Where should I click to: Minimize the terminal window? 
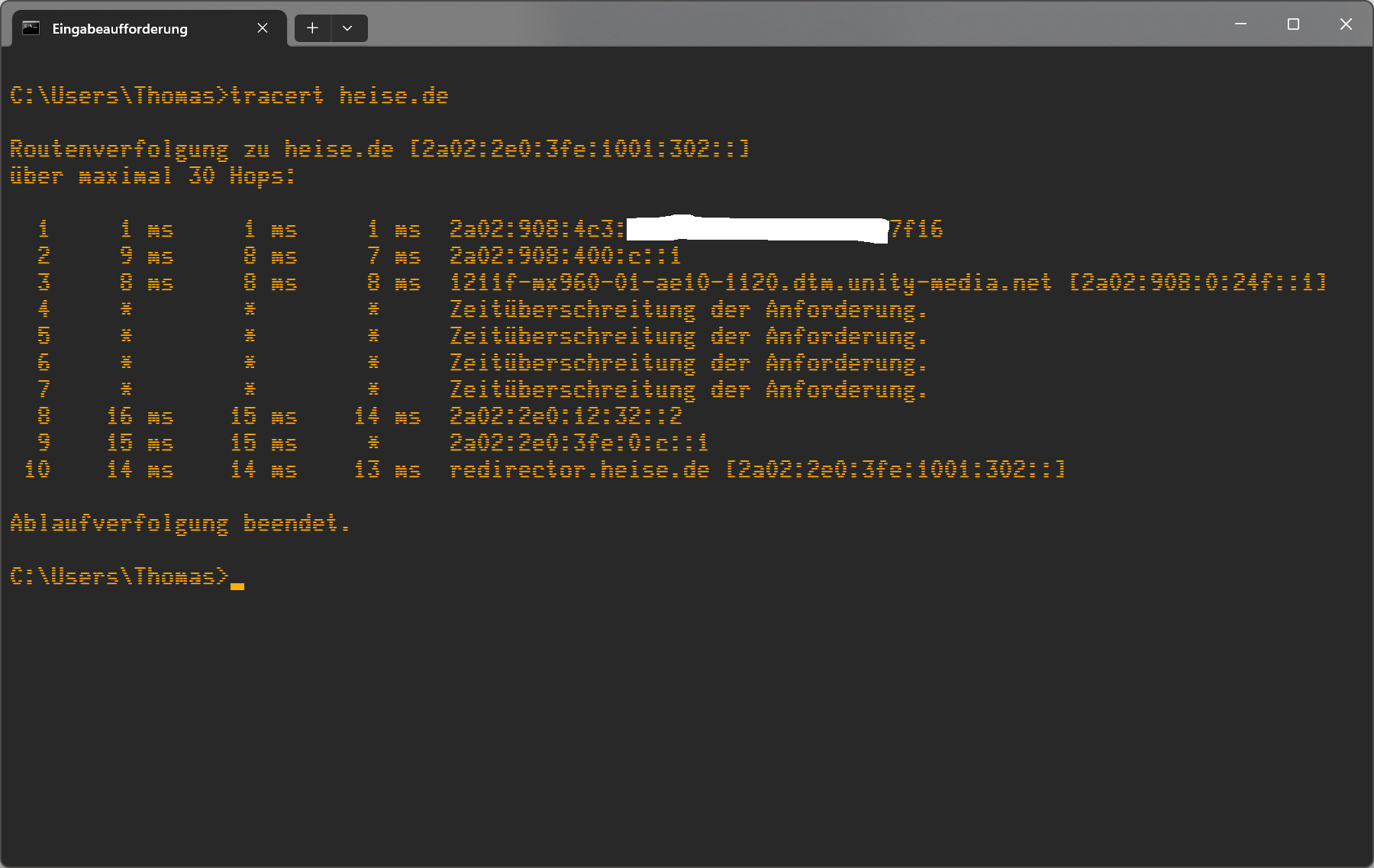coord(1241,24)
